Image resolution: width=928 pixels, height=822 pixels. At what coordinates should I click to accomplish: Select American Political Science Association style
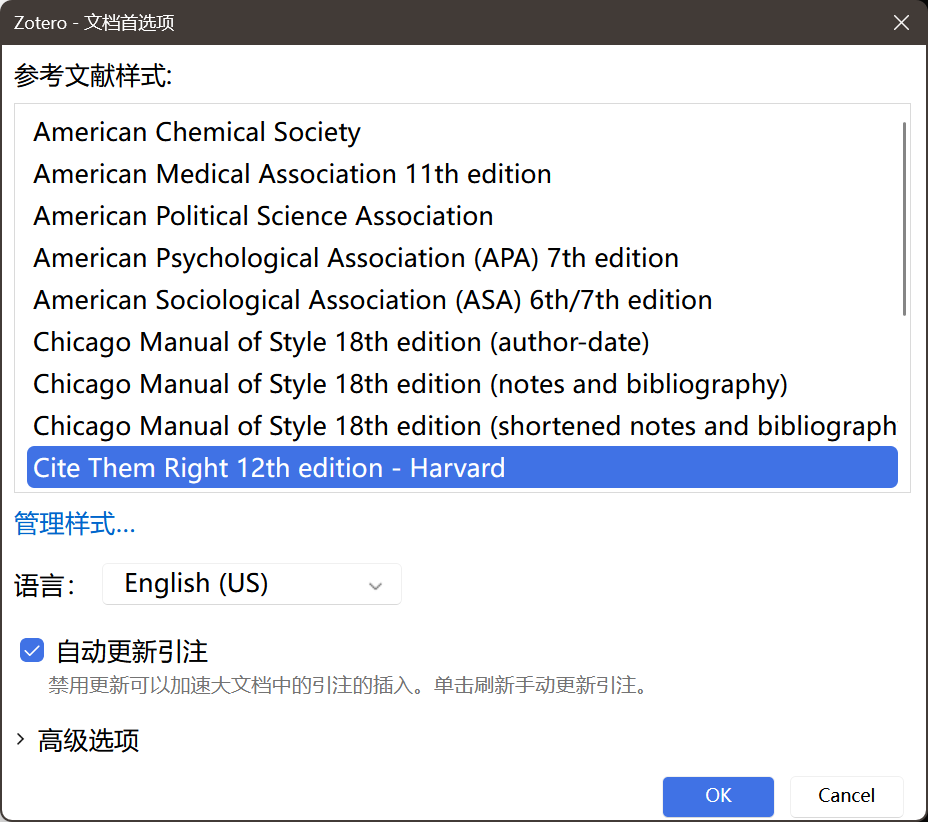coord(263,216)
